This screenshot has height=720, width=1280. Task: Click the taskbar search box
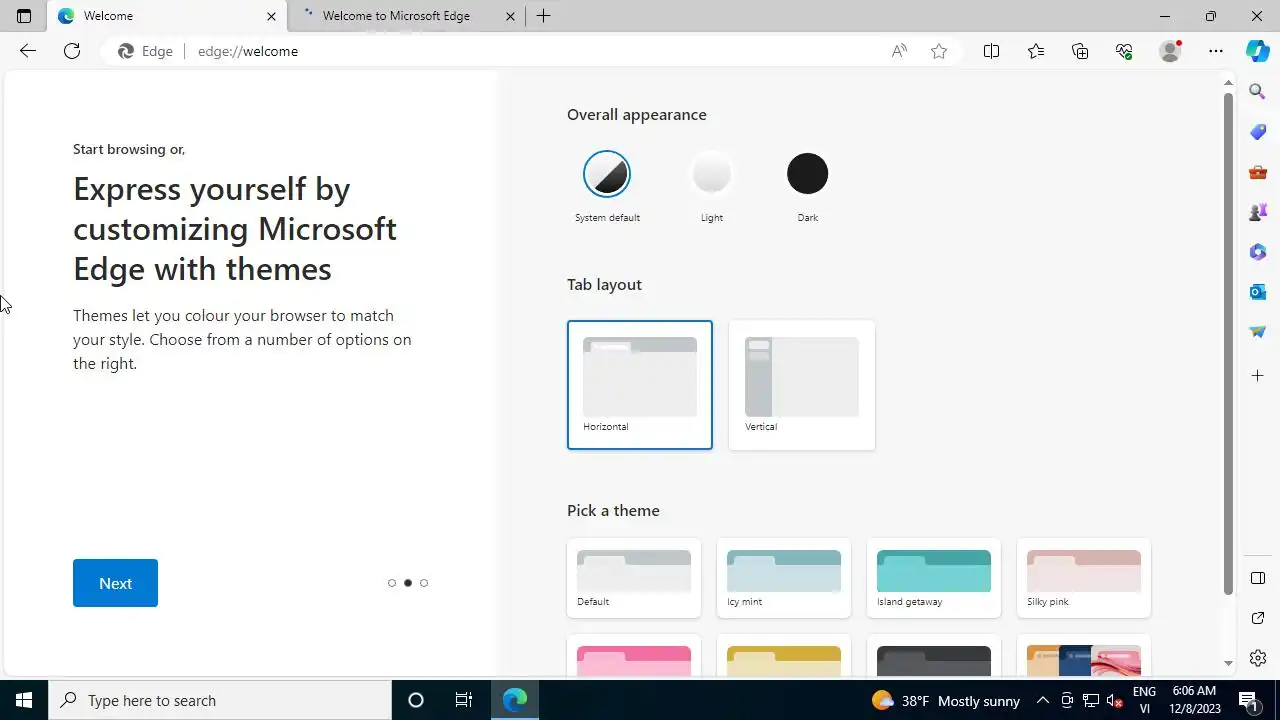coord(220,700)
